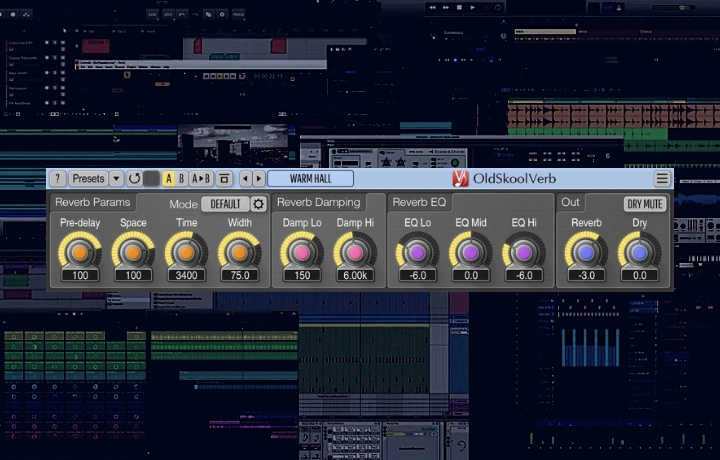Click the Pre-delay value field 100
The width and height of the screenshot is (720, 460).
80,275
